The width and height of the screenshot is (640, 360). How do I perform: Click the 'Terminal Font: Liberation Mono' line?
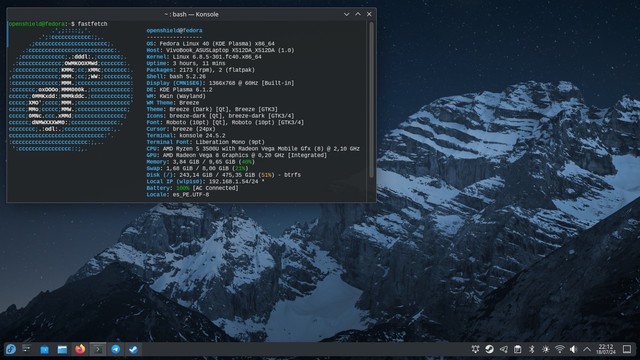[x=206, y=142]
